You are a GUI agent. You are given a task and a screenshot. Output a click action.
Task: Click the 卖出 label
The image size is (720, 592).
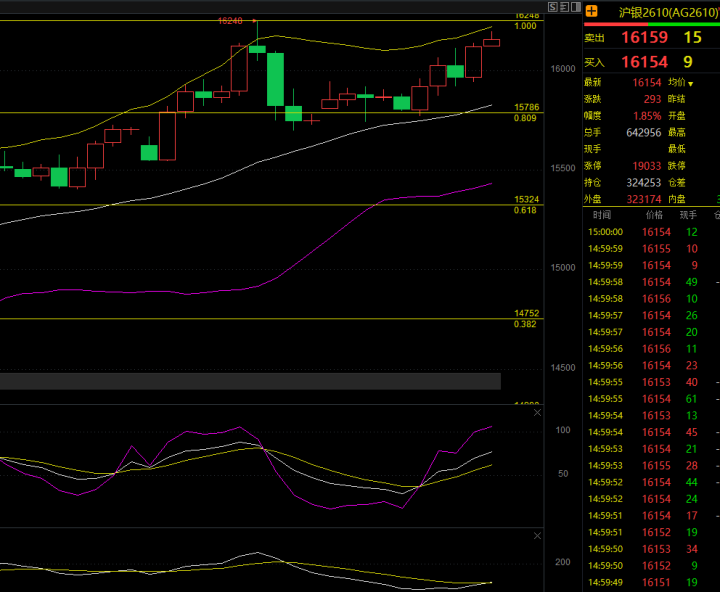point(594,38)
